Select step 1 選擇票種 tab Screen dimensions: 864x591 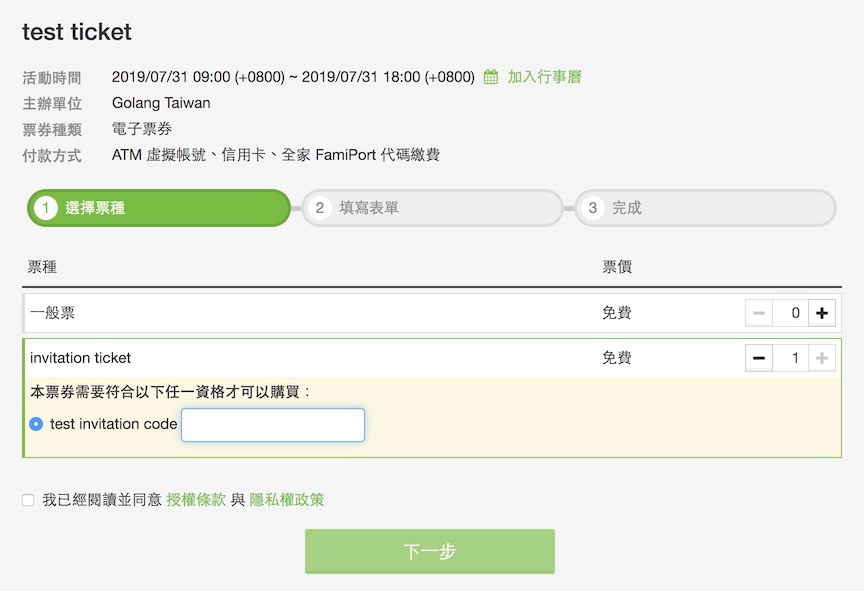coord(159,208)
